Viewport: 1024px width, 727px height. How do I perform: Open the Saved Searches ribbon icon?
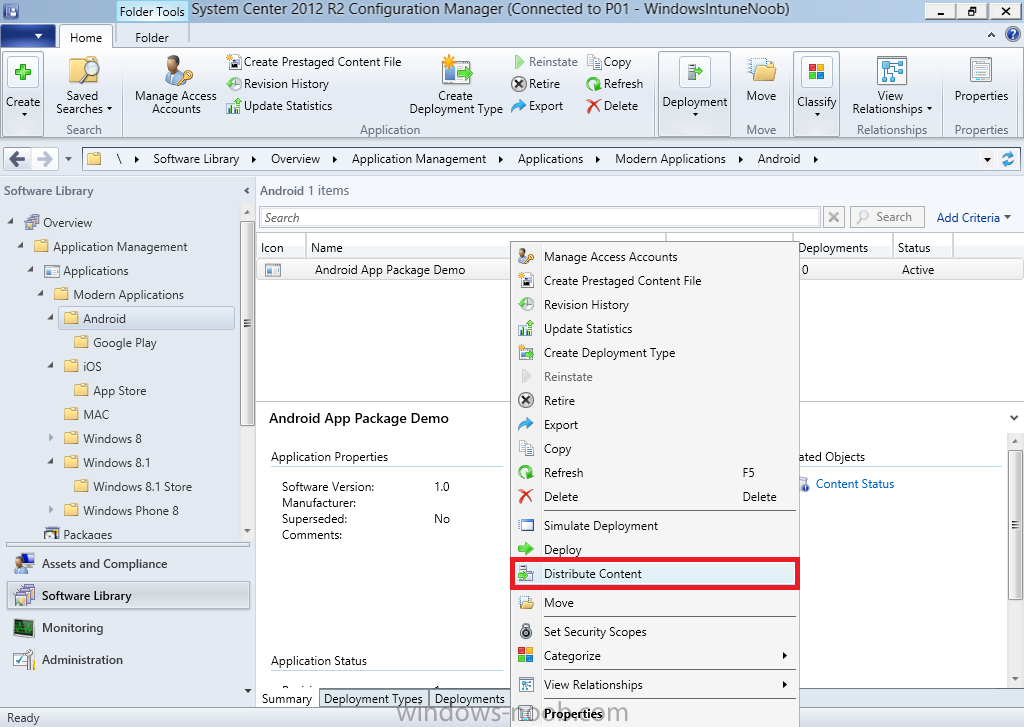(x=83, y=87)
